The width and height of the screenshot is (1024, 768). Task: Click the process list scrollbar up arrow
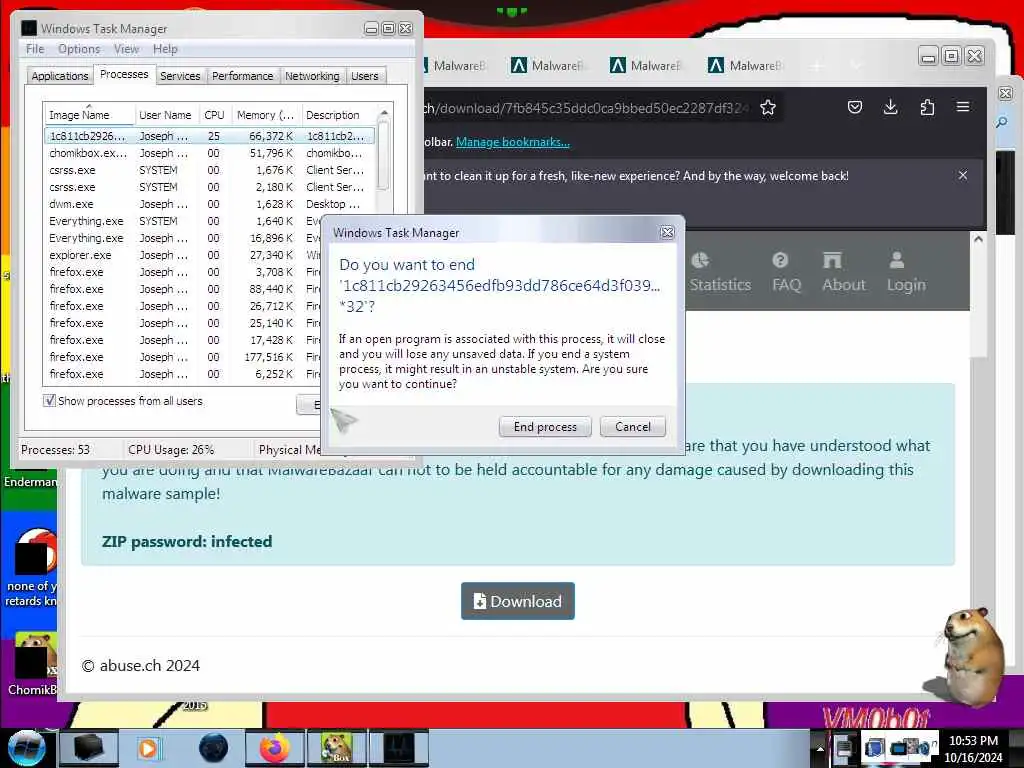384,113
